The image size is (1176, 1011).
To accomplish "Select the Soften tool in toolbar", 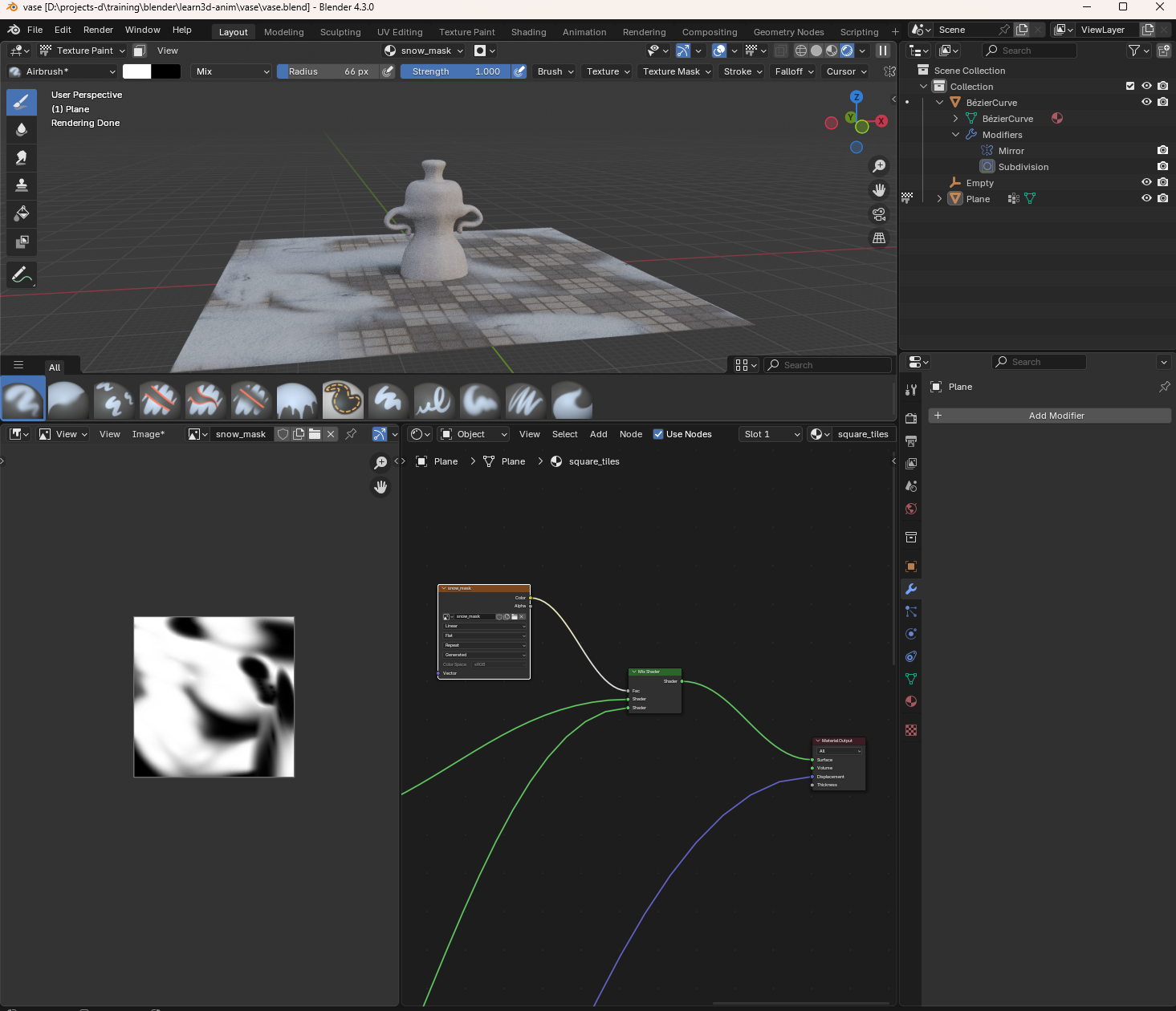I will [x=22, y=130].
